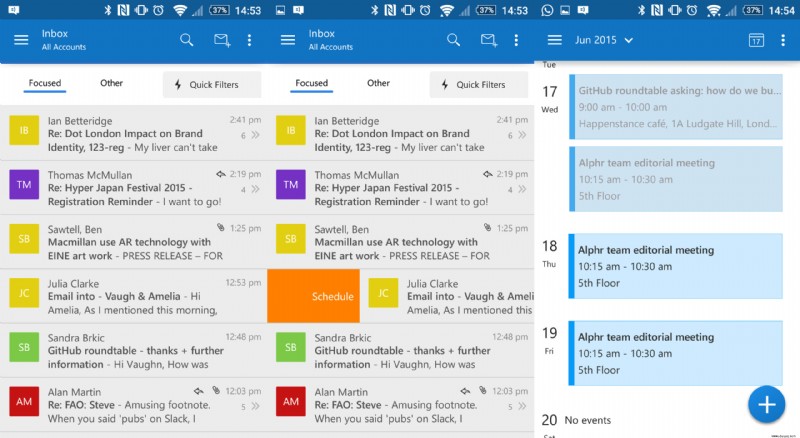Open Alphr editorial meeting on Wed 17

click(676, 179)
